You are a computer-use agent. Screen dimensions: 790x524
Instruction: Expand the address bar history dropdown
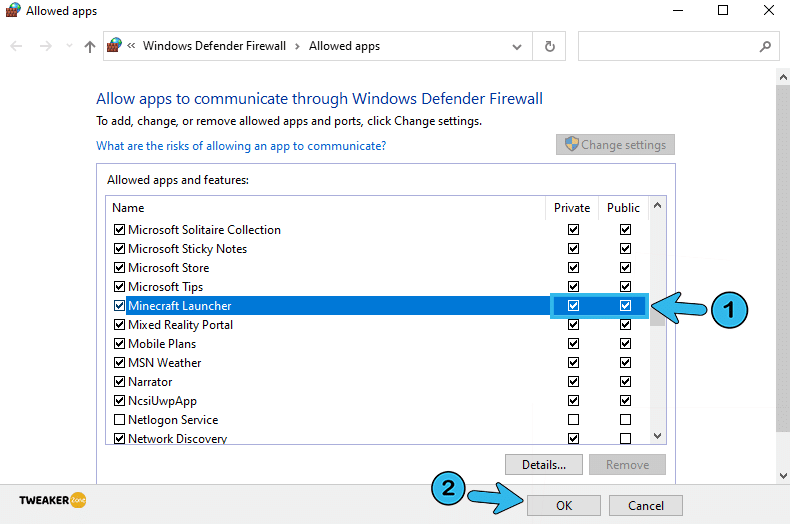click(x=516, y=47)
